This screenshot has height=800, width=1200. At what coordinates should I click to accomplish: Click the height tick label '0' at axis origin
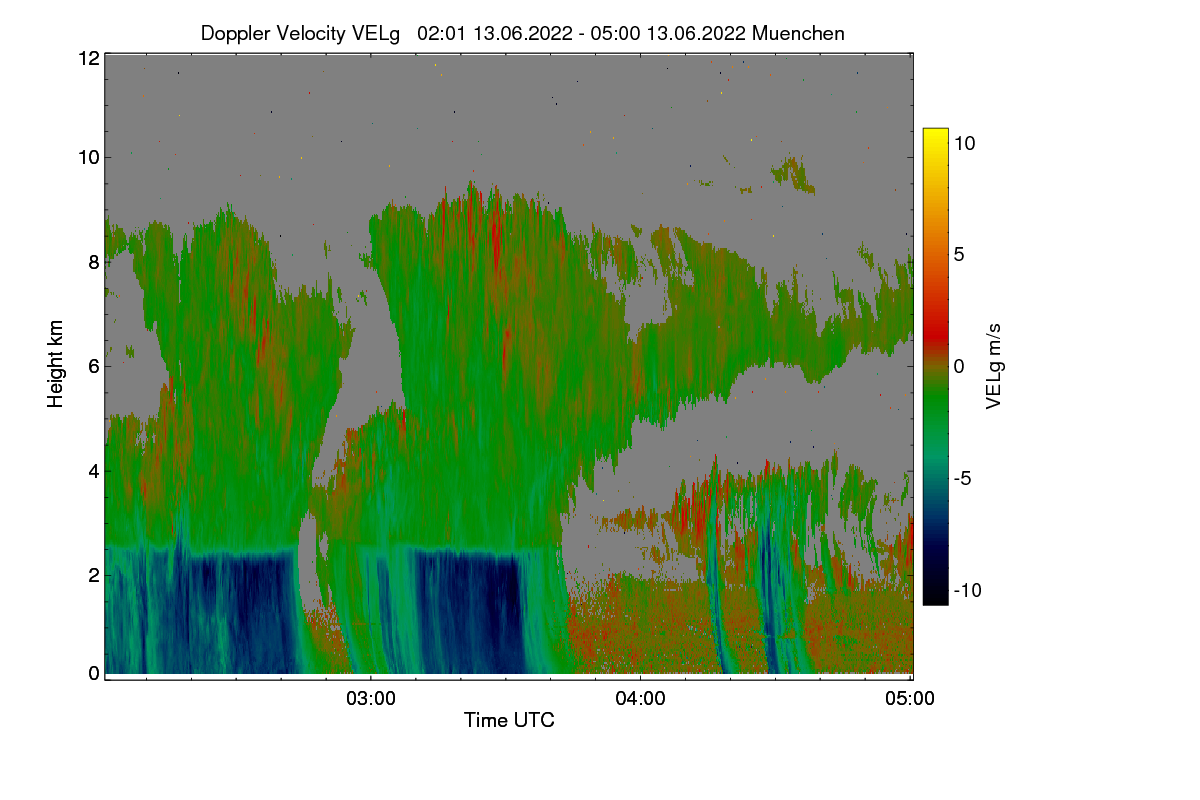click(93, 673)
